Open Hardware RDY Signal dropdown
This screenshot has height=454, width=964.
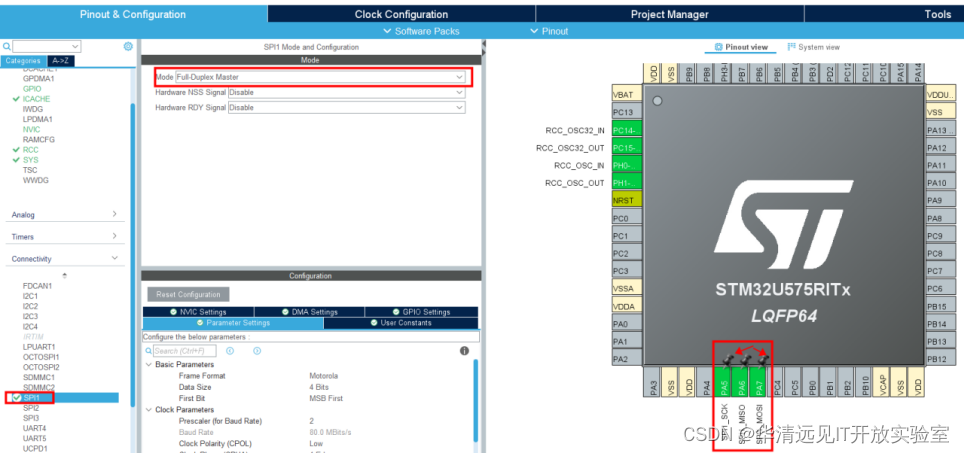point(347,107)
